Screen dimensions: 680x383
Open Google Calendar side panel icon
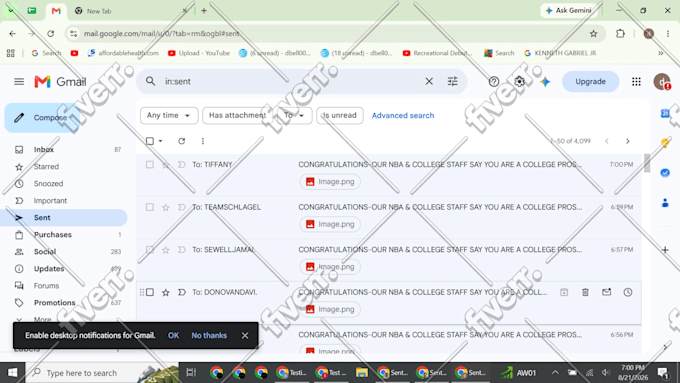point(665,114)
